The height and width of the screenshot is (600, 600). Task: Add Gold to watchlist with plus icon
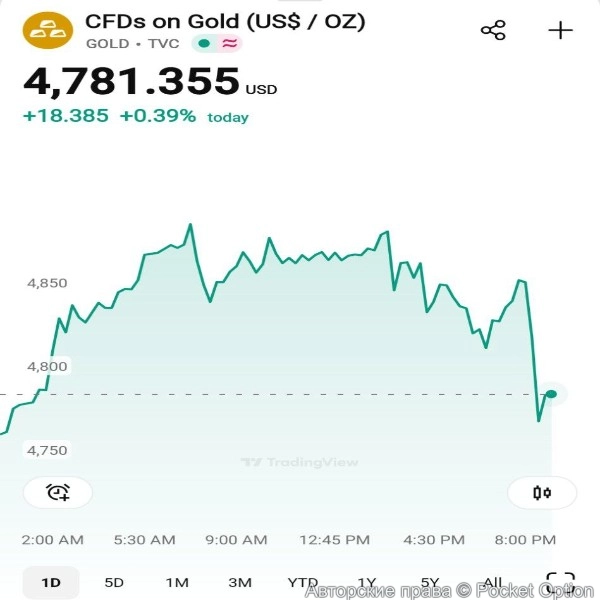[561, 30]
